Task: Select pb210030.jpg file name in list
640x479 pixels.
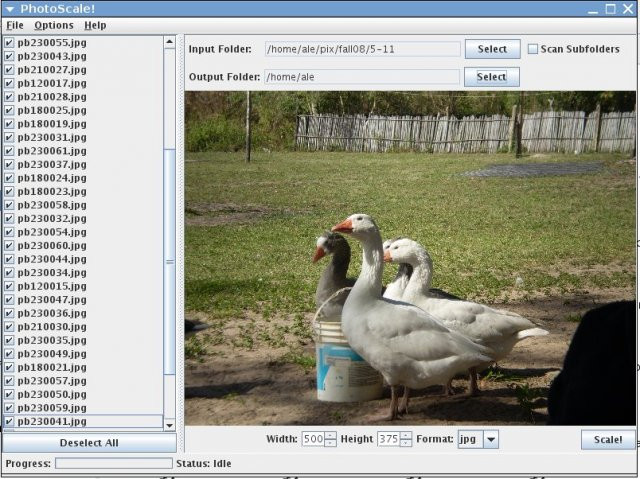Action: 52,327
